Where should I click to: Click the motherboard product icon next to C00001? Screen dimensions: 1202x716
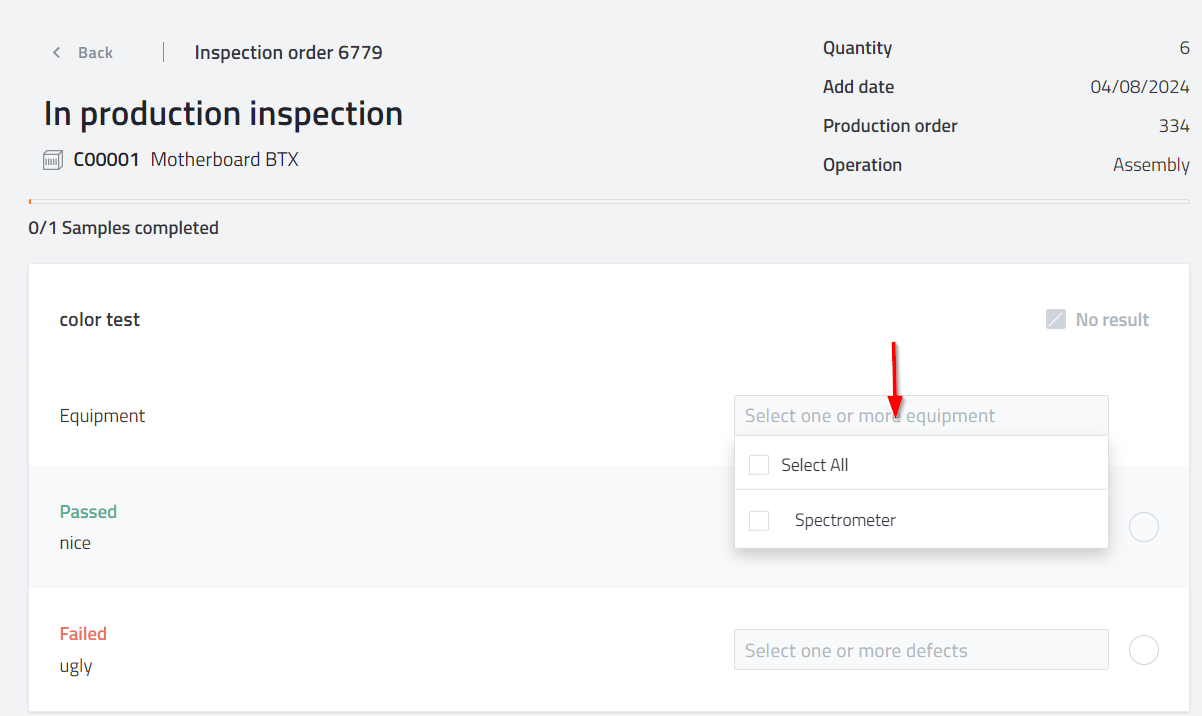(x=53, y=160)
